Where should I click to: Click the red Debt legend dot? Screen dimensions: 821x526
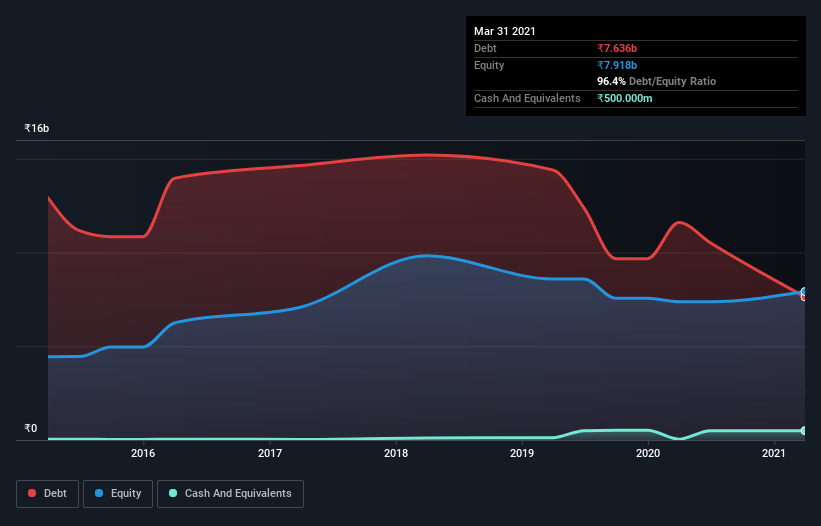click(x=32, y=493)
